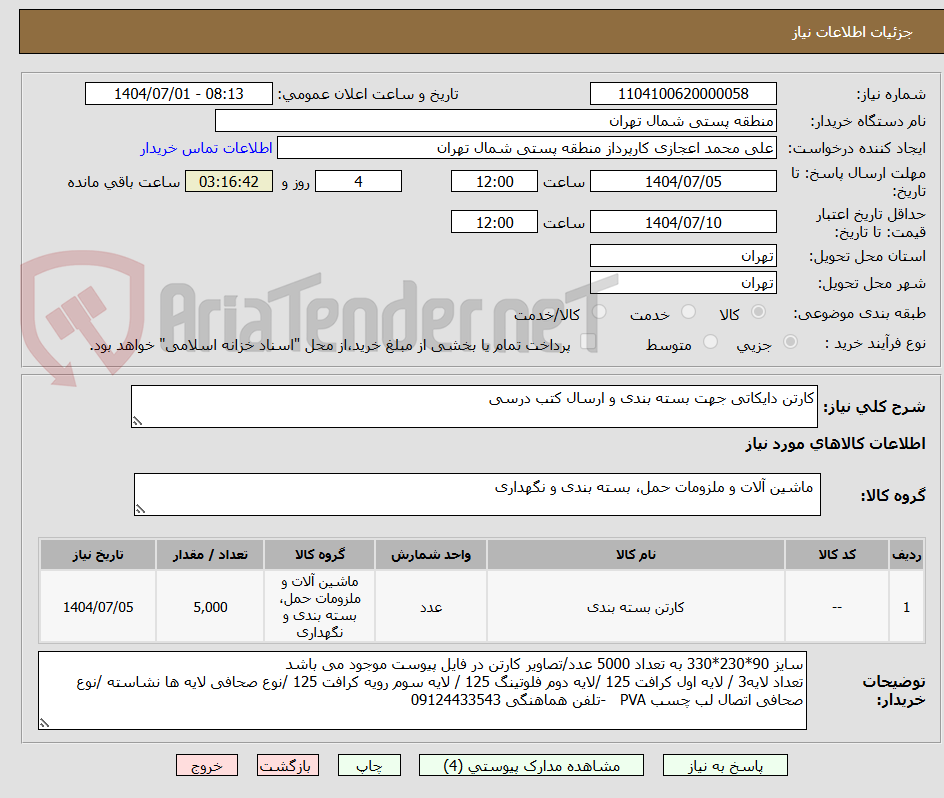The width and height of the screenshot is (944, 798).
Task: Click the 1404/07/05 response deadline field
Action: coord(684,181)
